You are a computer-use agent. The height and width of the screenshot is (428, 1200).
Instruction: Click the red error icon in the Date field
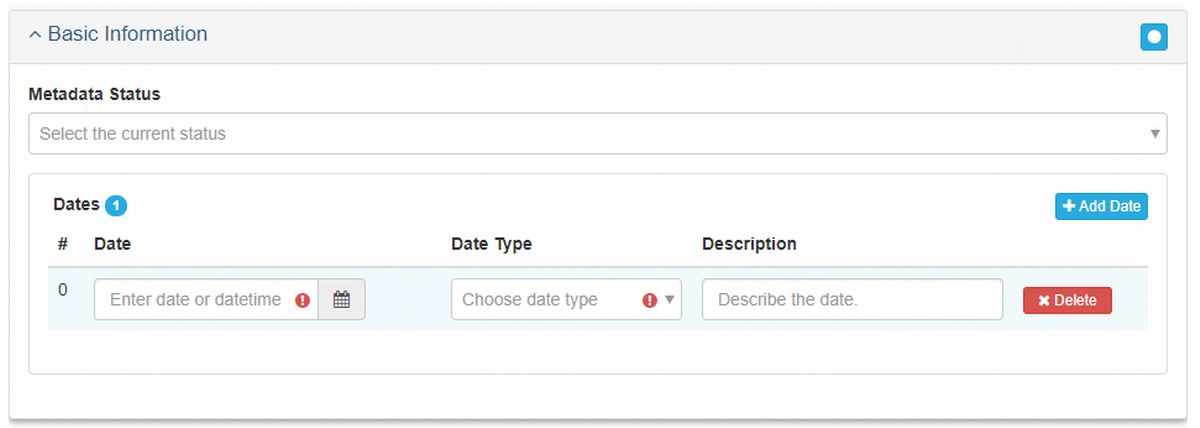click(303, 300)
